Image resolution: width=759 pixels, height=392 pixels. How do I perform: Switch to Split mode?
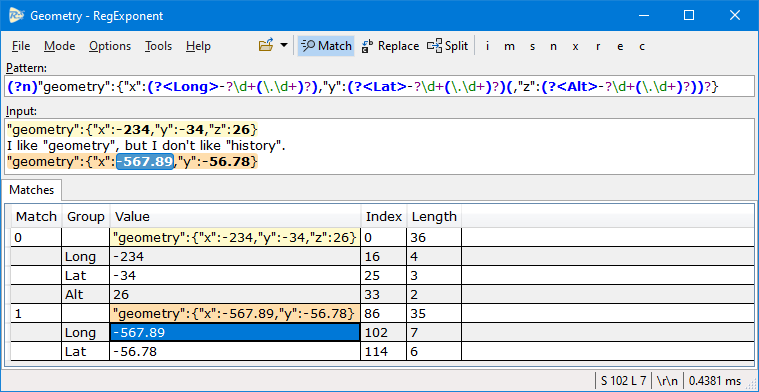click(447, 46)
